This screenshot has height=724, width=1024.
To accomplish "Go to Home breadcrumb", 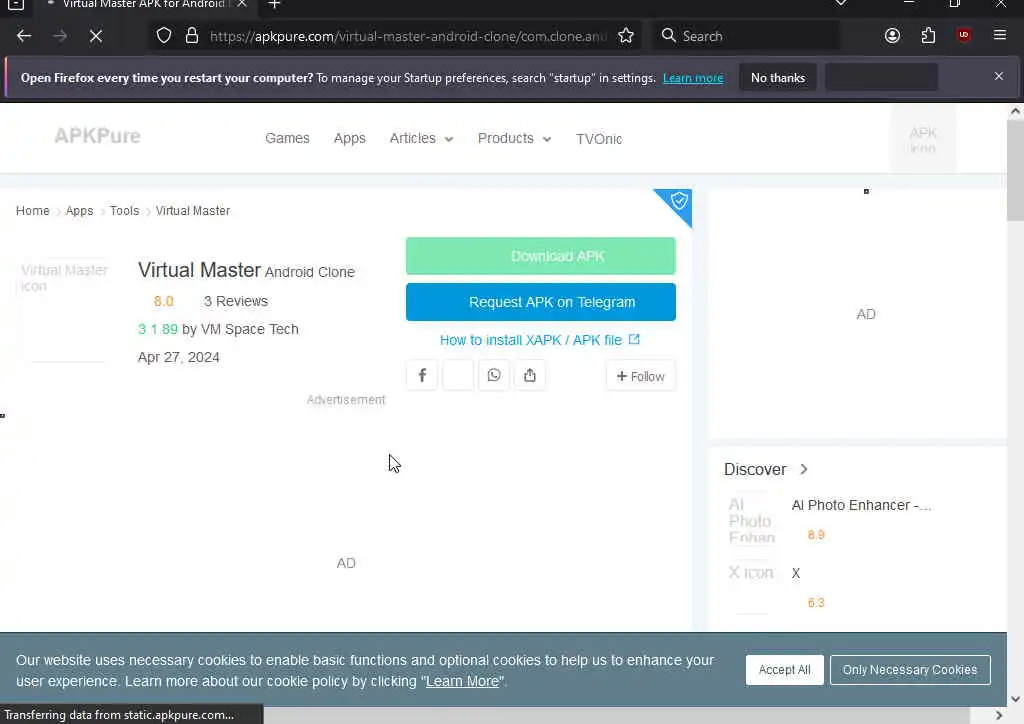I will click(x=33, y=211).
